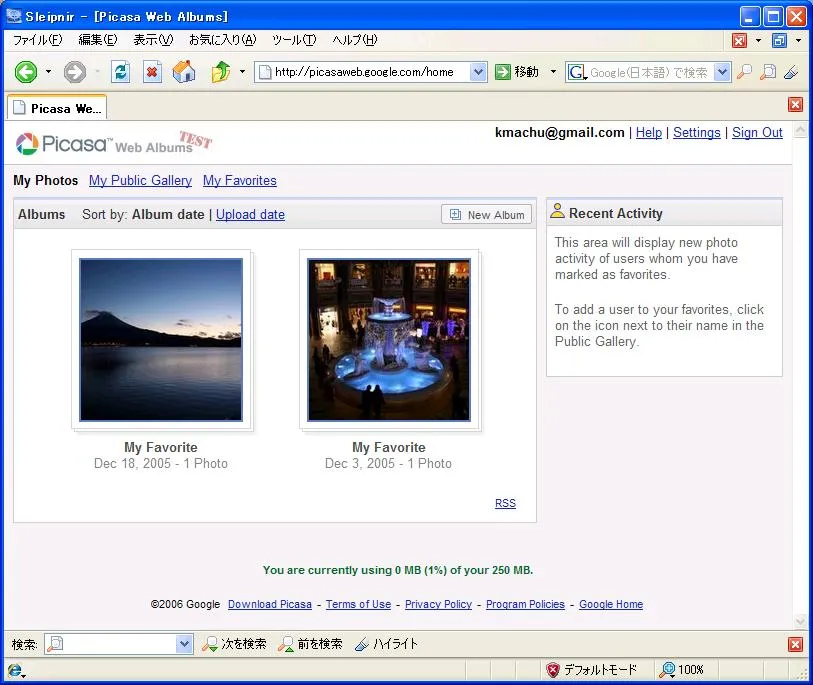The image size is (813, 685).
Task: Click the magnifier search icon in toolbar
Action: (745, 72)
